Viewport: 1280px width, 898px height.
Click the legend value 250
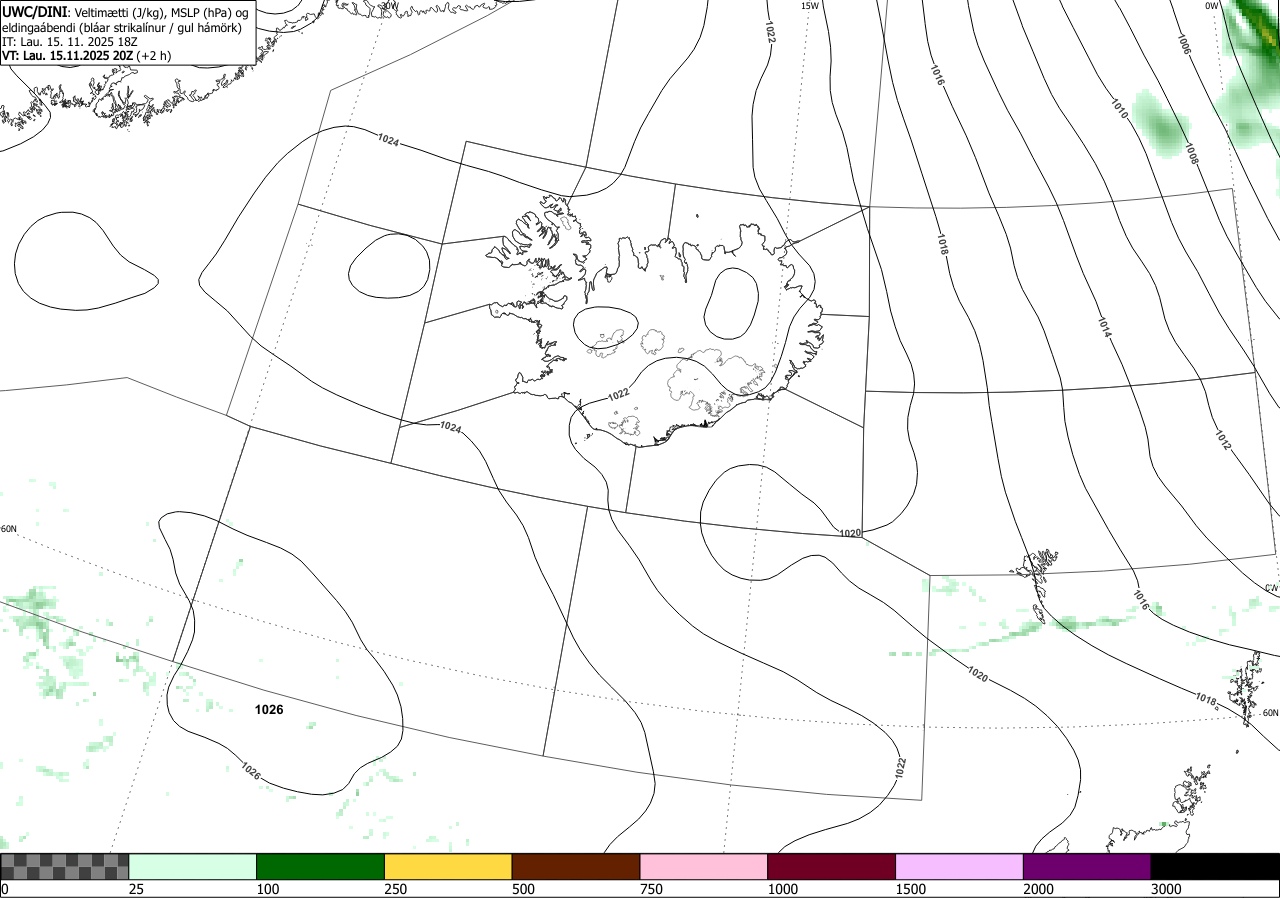click(395, 889)
